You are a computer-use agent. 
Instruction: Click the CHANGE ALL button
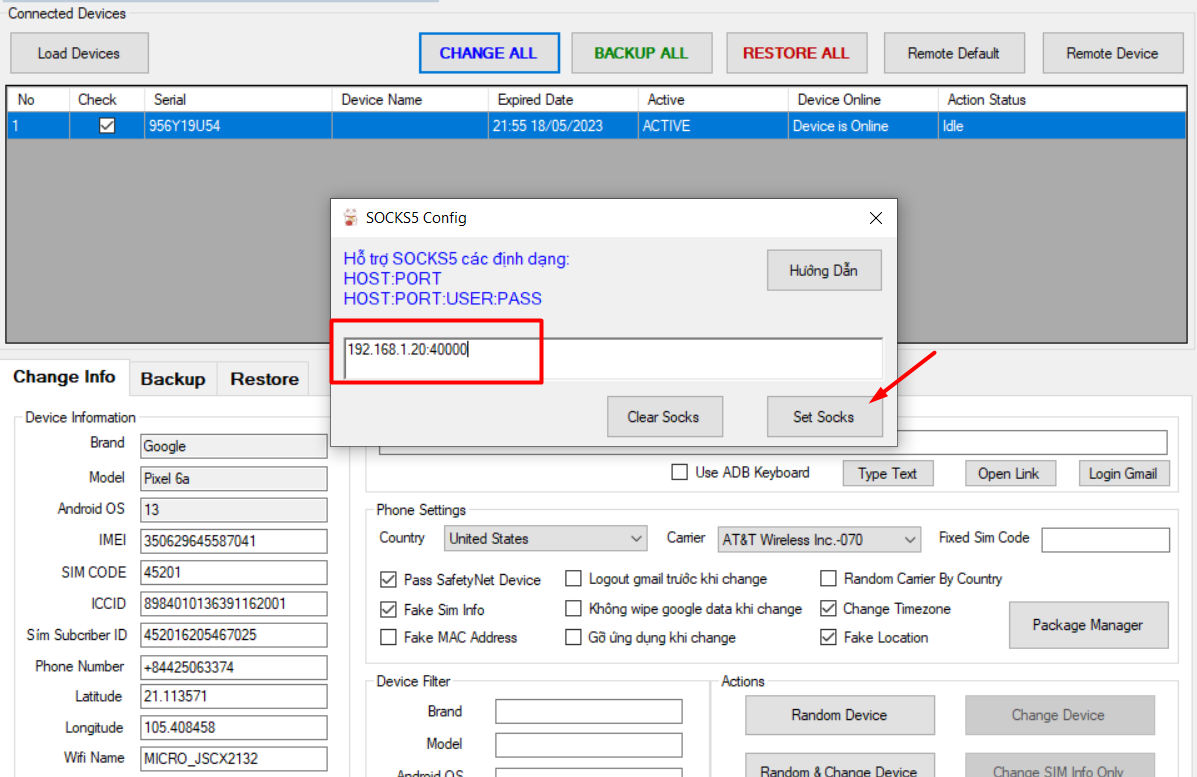489,53
